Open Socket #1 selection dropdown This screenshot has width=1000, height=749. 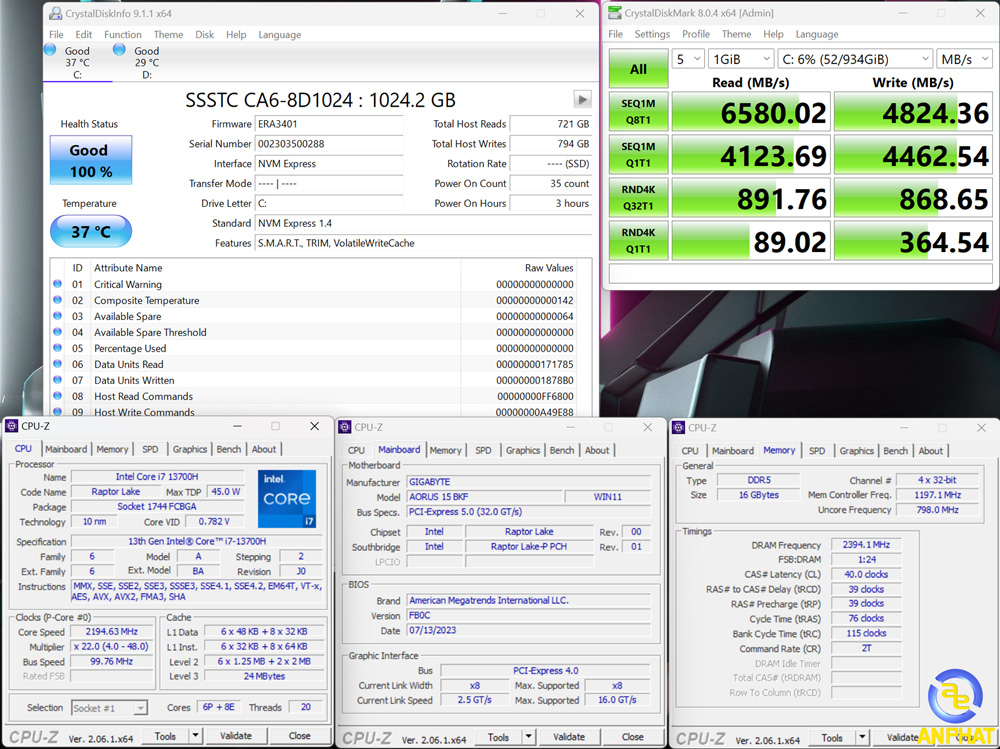110,708
